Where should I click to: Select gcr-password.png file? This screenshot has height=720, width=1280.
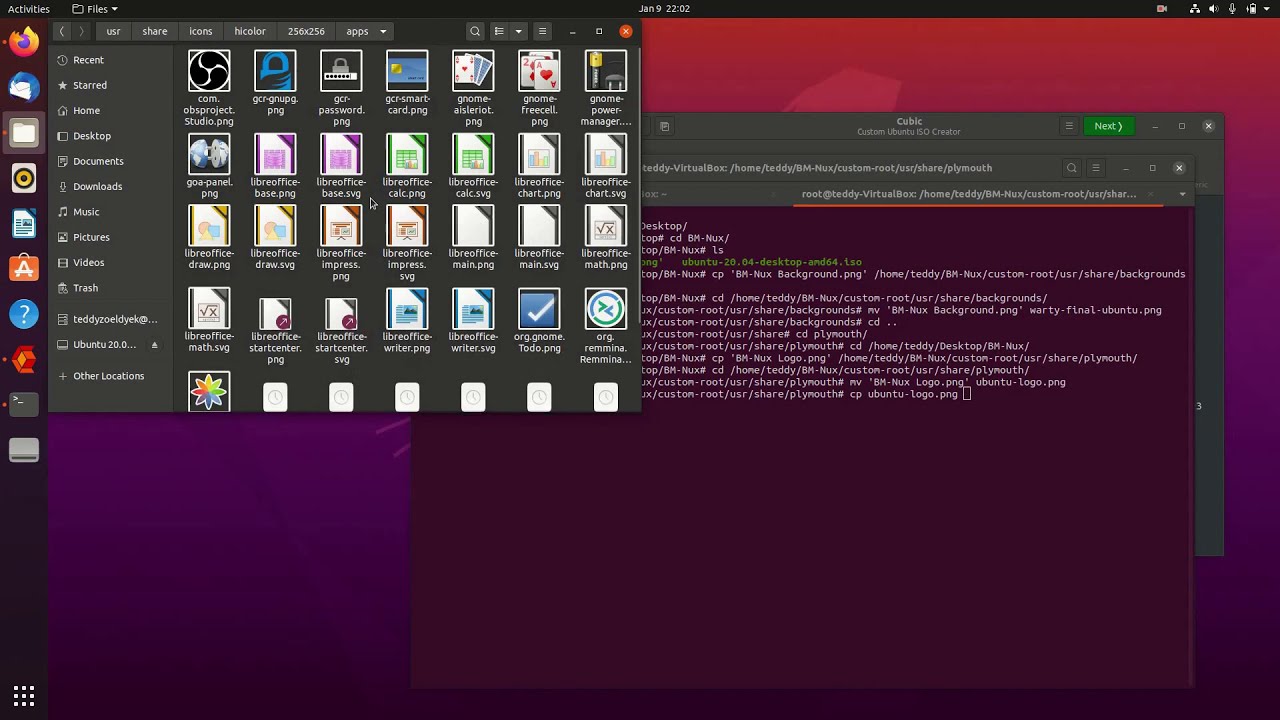pyautogui.click(x=341, y=88)
